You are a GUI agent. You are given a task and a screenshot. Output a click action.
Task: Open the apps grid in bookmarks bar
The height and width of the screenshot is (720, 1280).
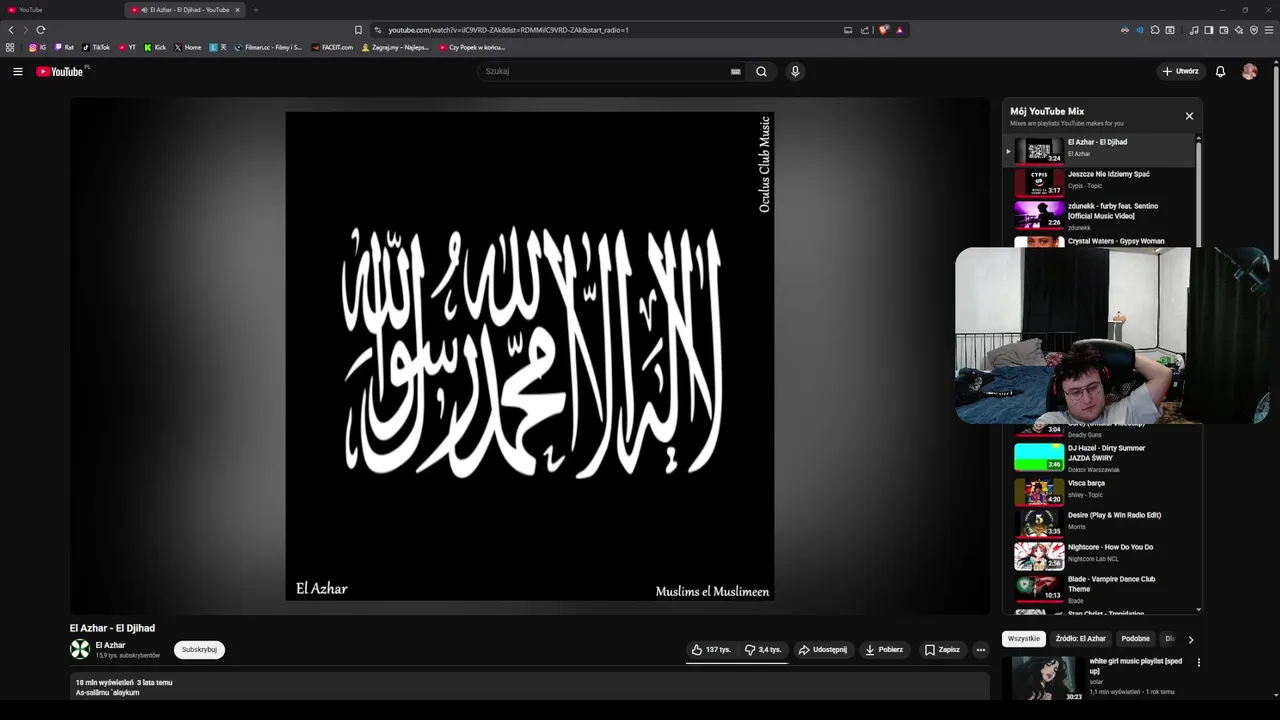pyautogui.click(x=10, y=47)
